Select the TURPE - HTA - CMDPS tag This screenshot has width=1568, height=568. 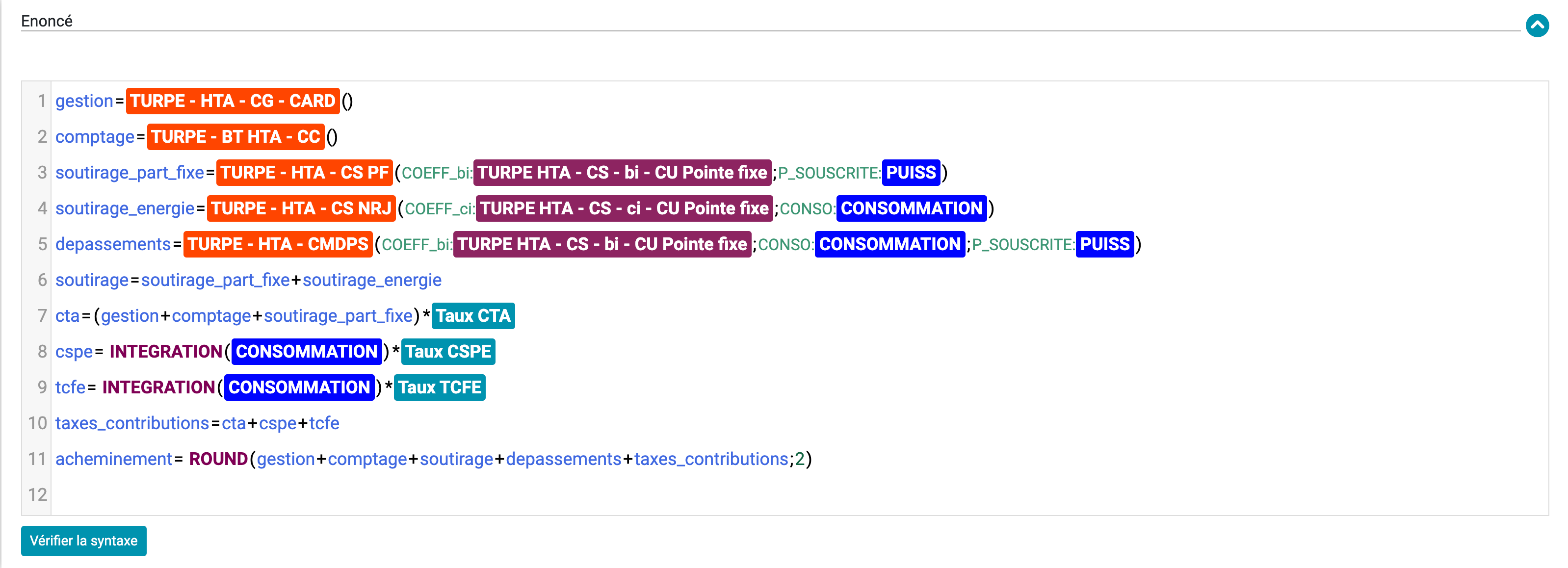278,245
